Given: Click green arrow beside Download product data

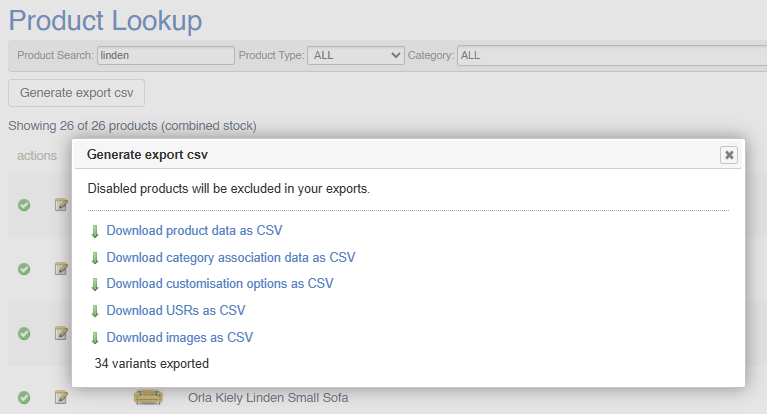Looking at the screenshot, I should pyautogui.click(x=95, y=231).
